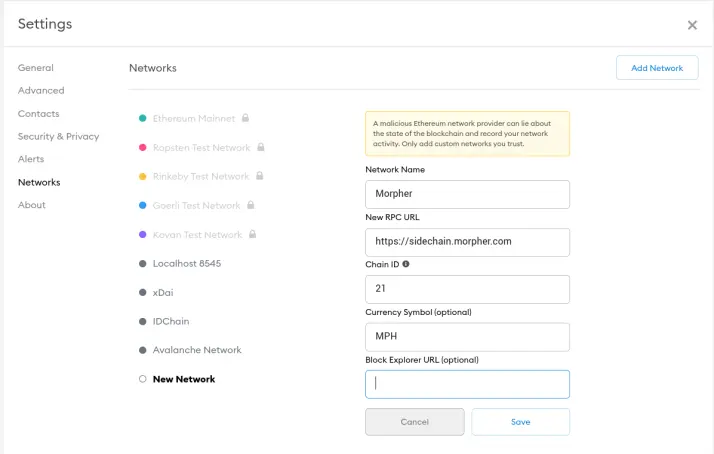This screenshot has width=714, height=454.
Task: Save the new Morpher network
Action: [520, 422]
